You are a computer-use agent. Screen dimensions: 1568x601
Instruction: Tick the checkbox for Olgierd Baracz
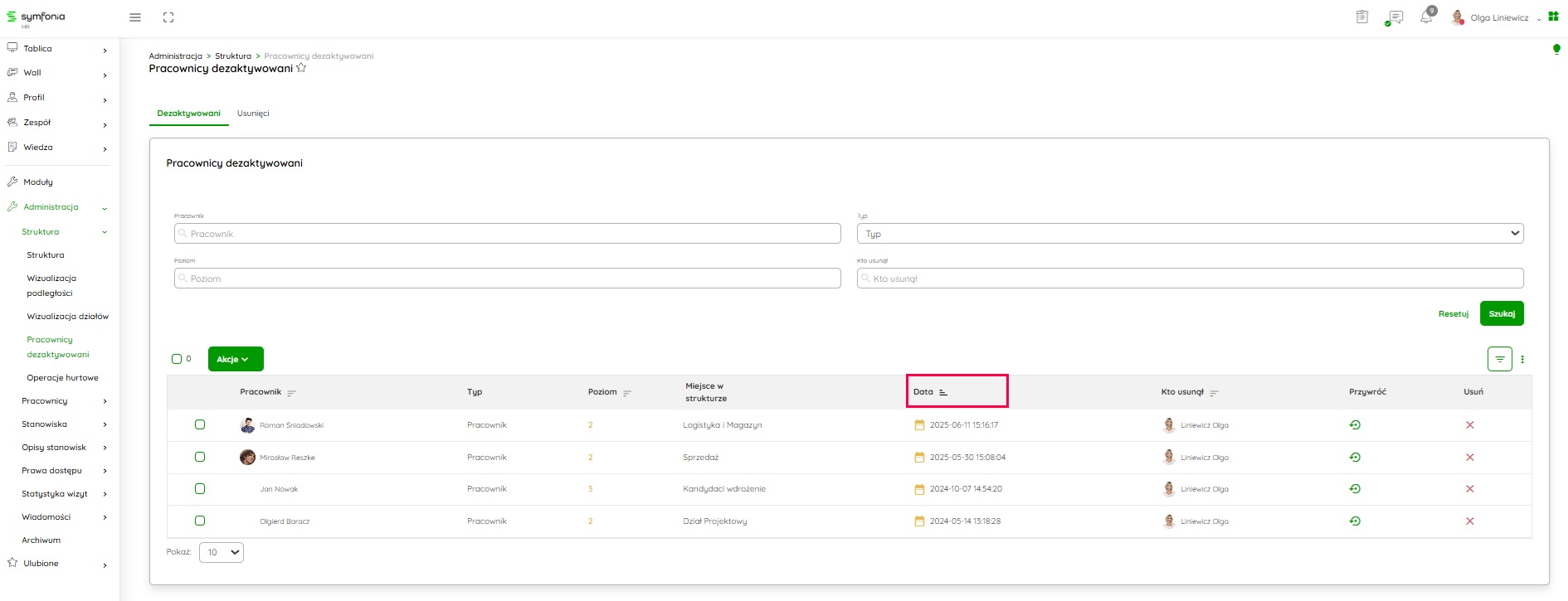[x=200, y=521]
